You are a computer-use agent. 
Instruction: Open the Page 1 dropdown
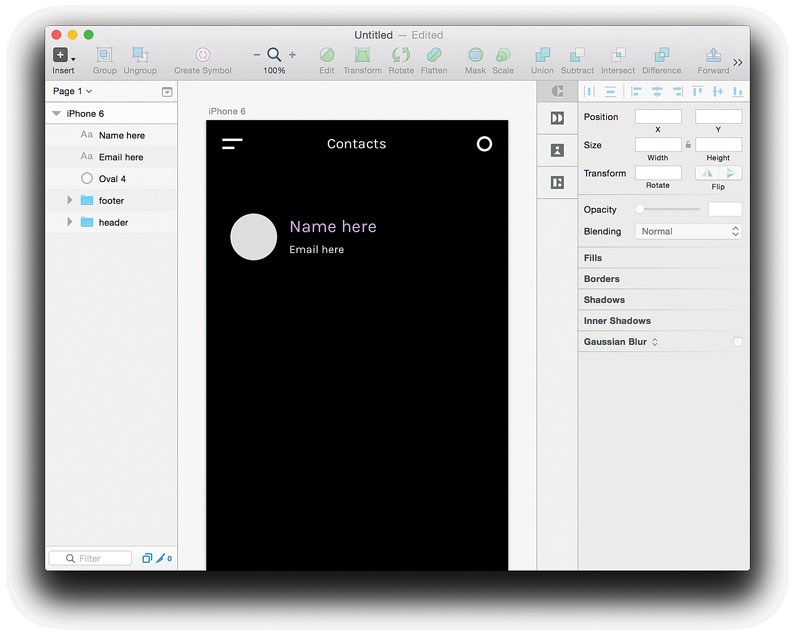(x=73, y=91)
